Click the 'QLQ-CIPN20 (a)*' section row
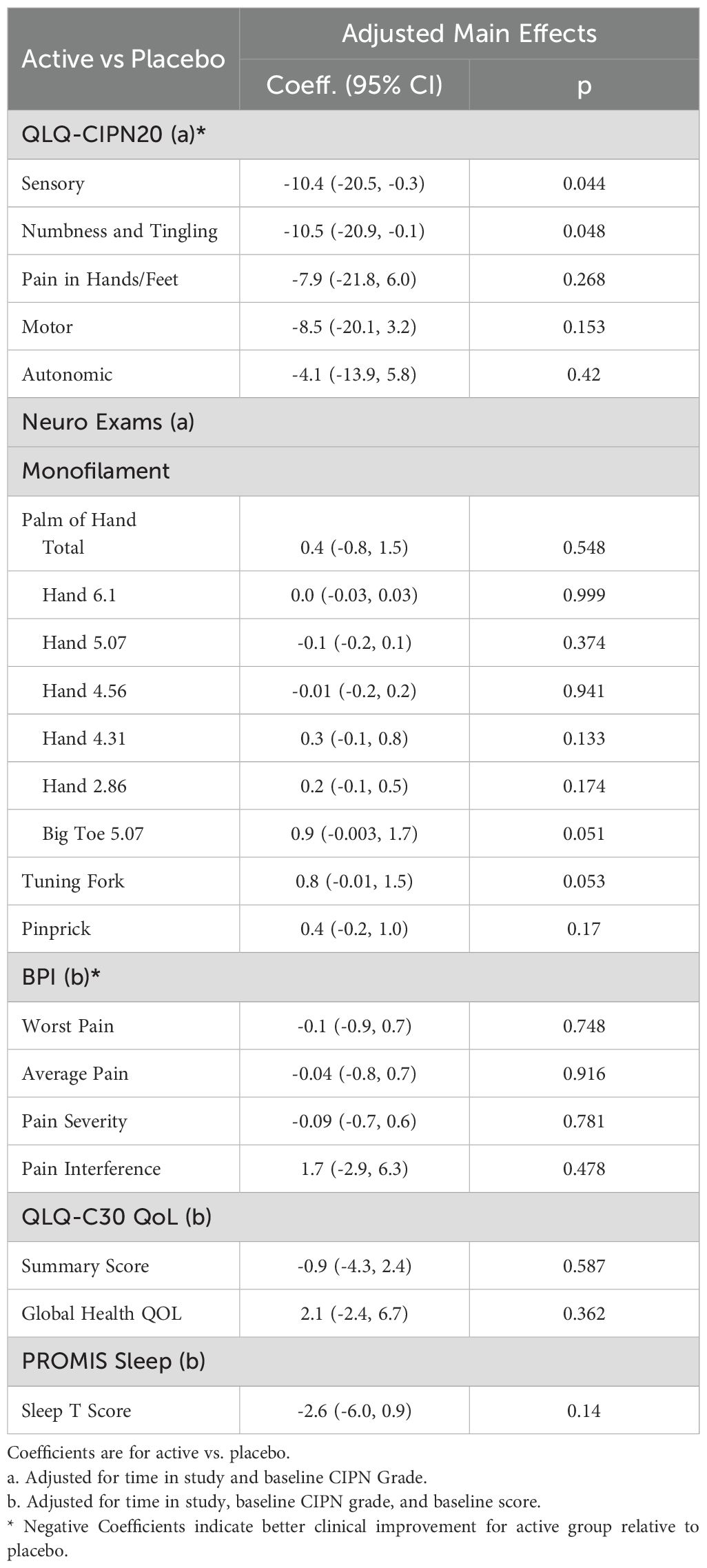This screenshot has height=1568, width=707. (x=114, y=135)
